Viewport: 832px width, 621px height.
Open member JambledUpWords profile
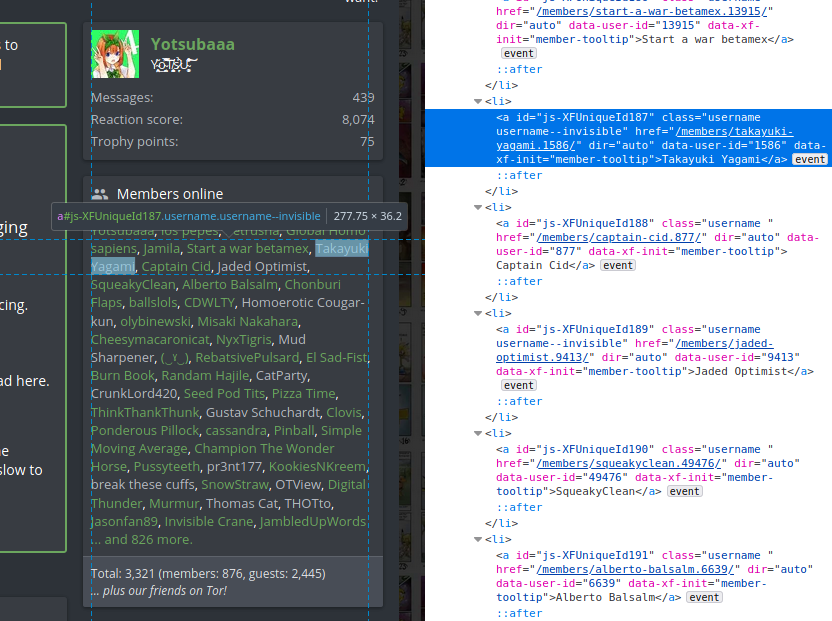(x=313, y=522)
